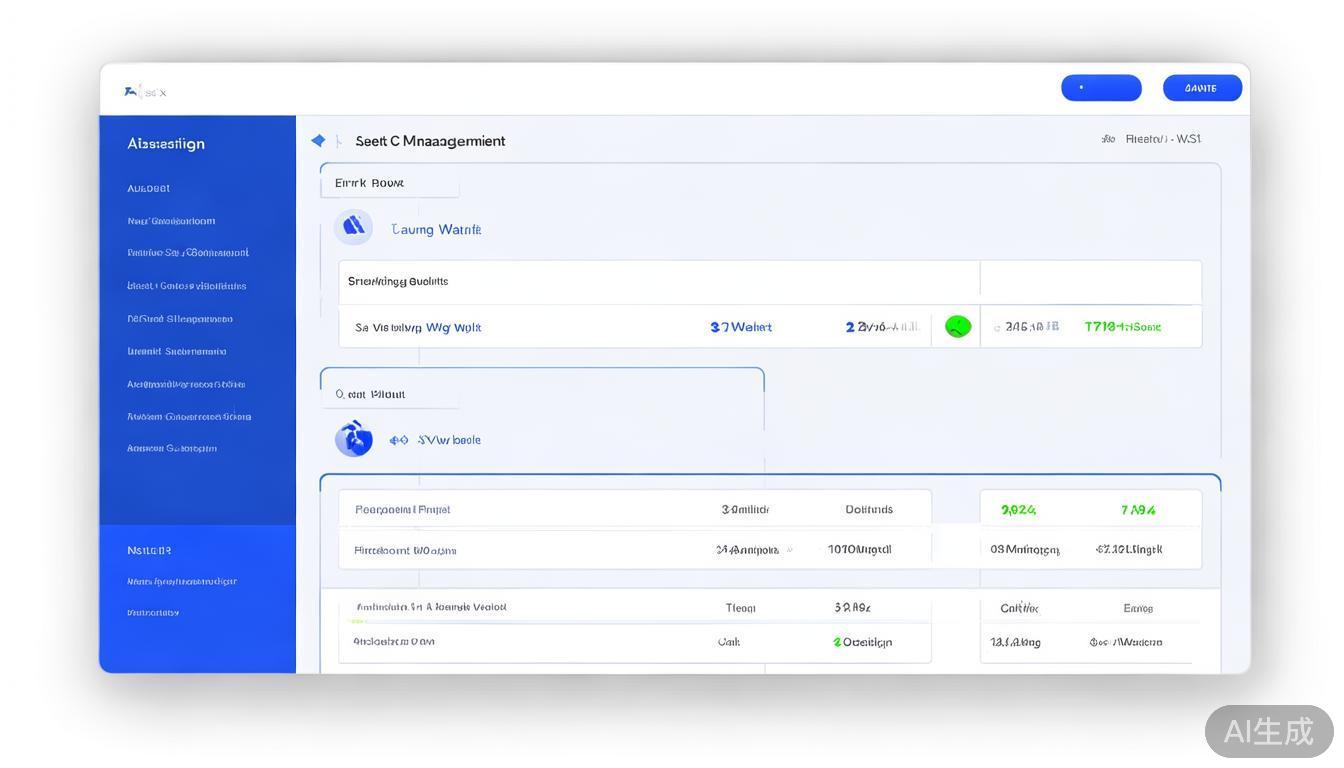1344x768 pixels.
Task: Click the blue diamond icon beside the page title
Action: 318,141
